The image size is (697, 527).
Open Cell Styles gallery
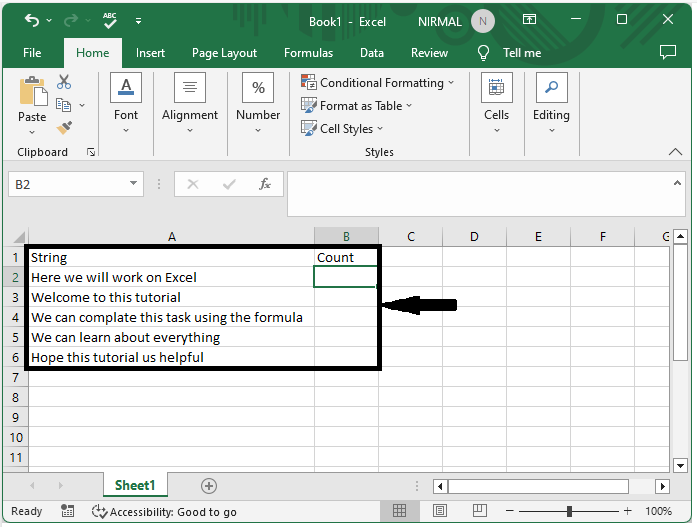342,129
